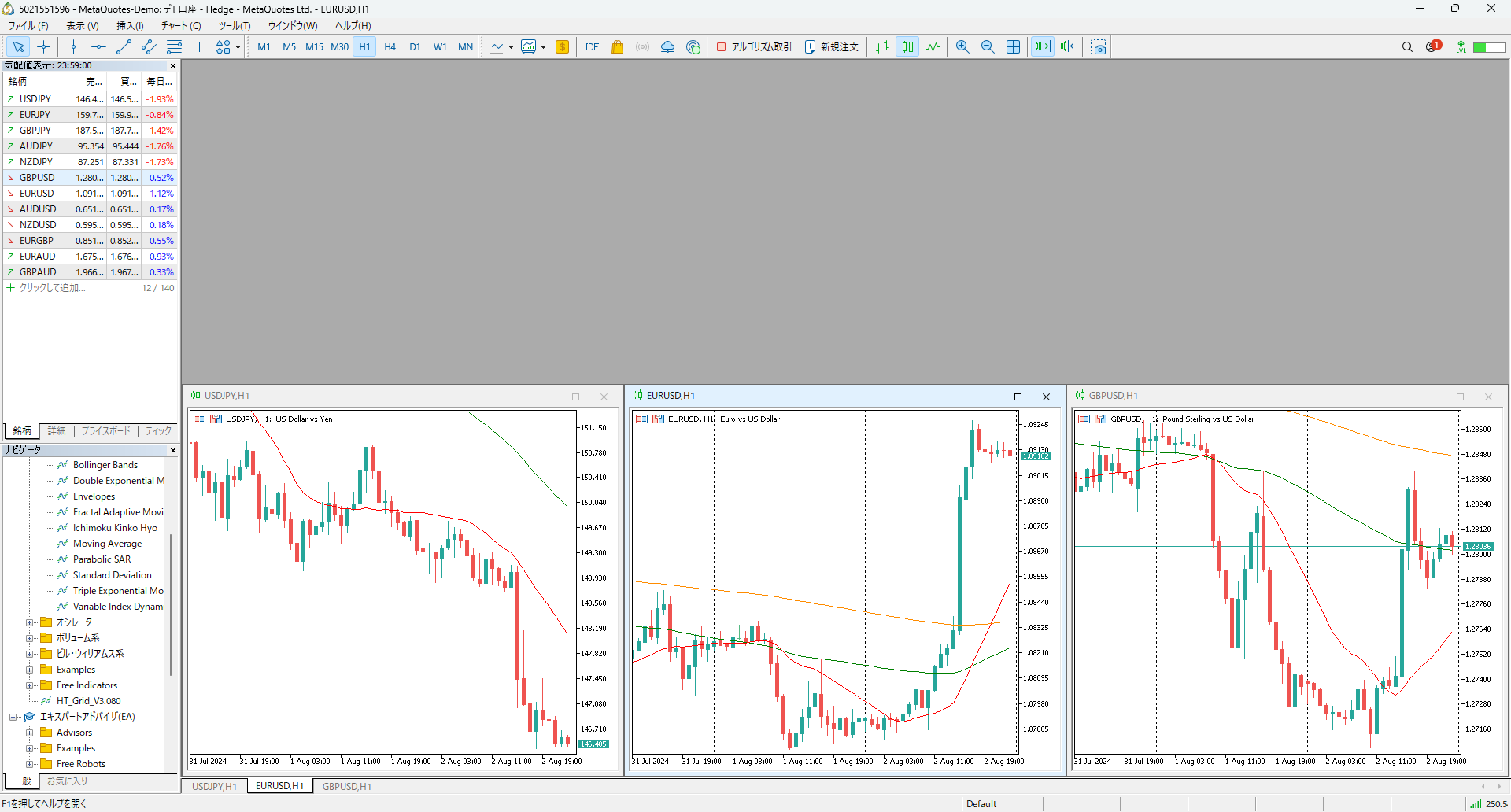Select the H4 timeframe button
Screen dimensions: 1511x812
(x=390, y=47)
